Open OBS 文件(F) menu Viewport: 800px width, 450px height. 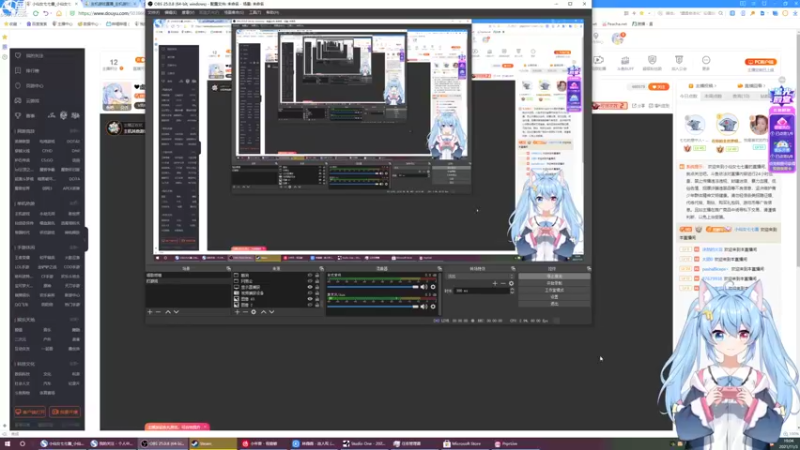pyautogui.click(x=153, y=12)
